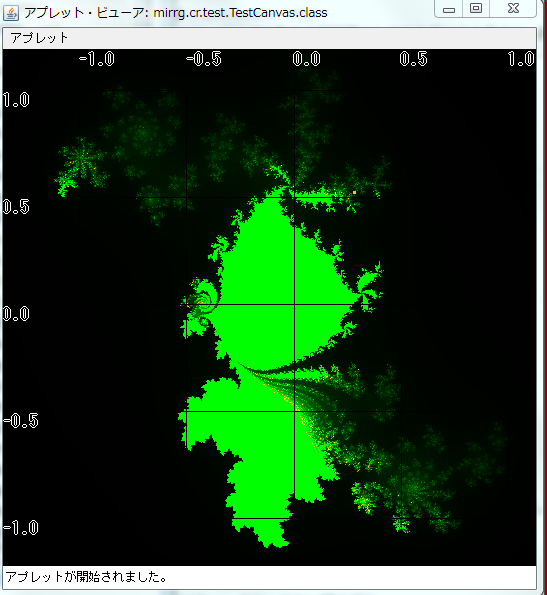Click the top-right axis label 1.0
Image resolution: width=547 pixels, height=595 pixels.
coord(522,59)
